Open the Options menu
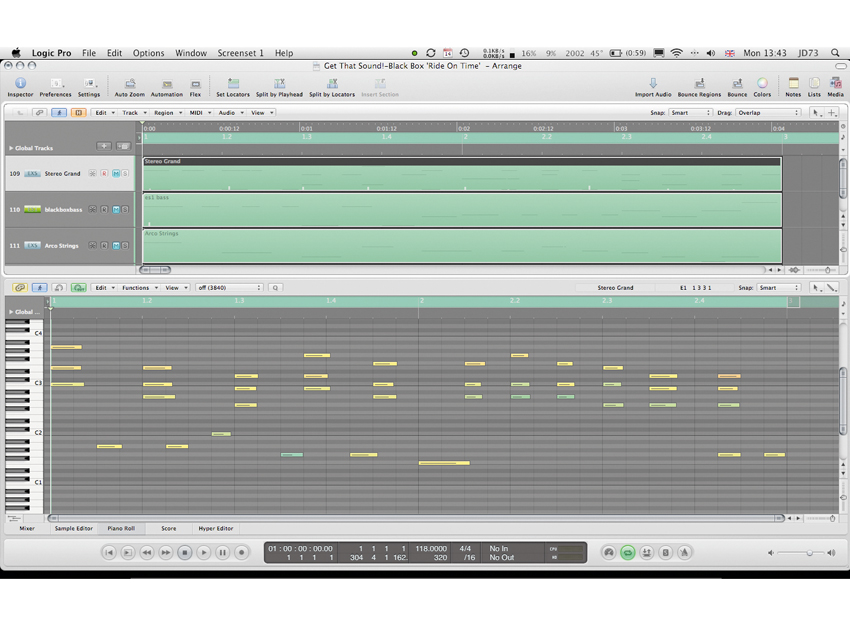The image size is (850, 638). pos(149,53)
